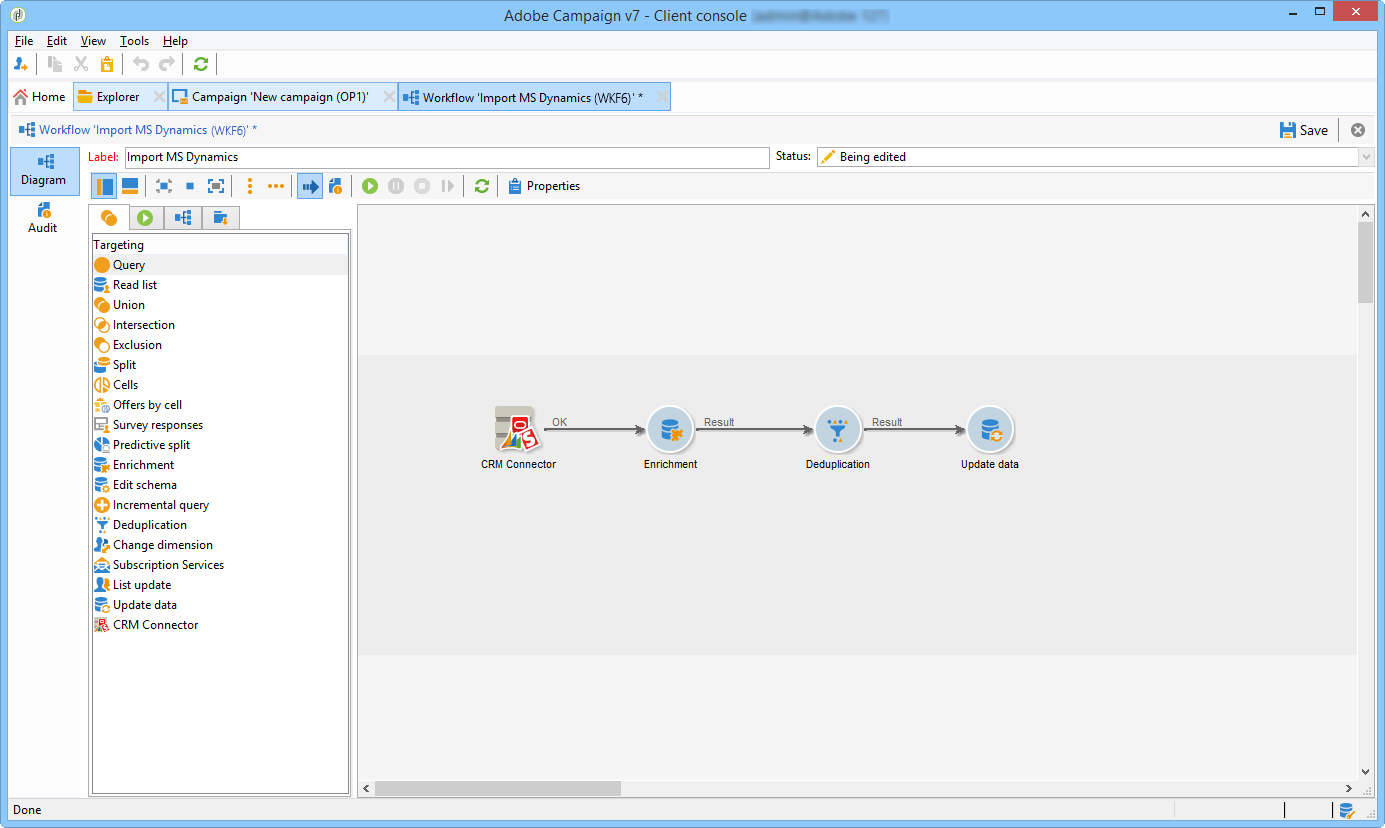The image size is (1385, 828).
Task: Close the Explorer tab
Action: pos(159,97)
